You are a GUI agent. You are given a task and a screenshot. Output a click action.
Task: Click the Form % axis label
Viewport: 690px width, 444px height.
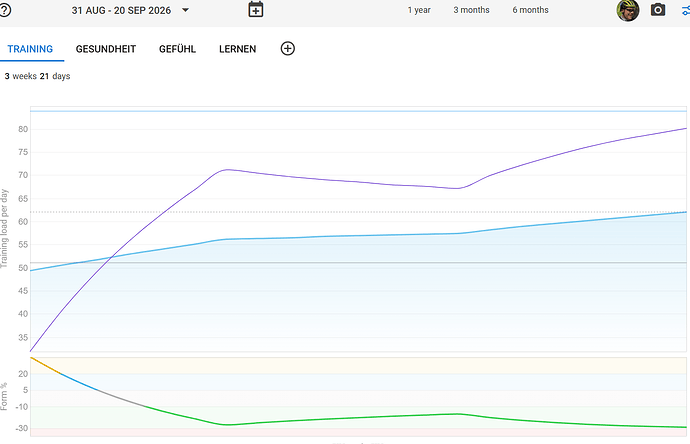[x=4, y=396]
